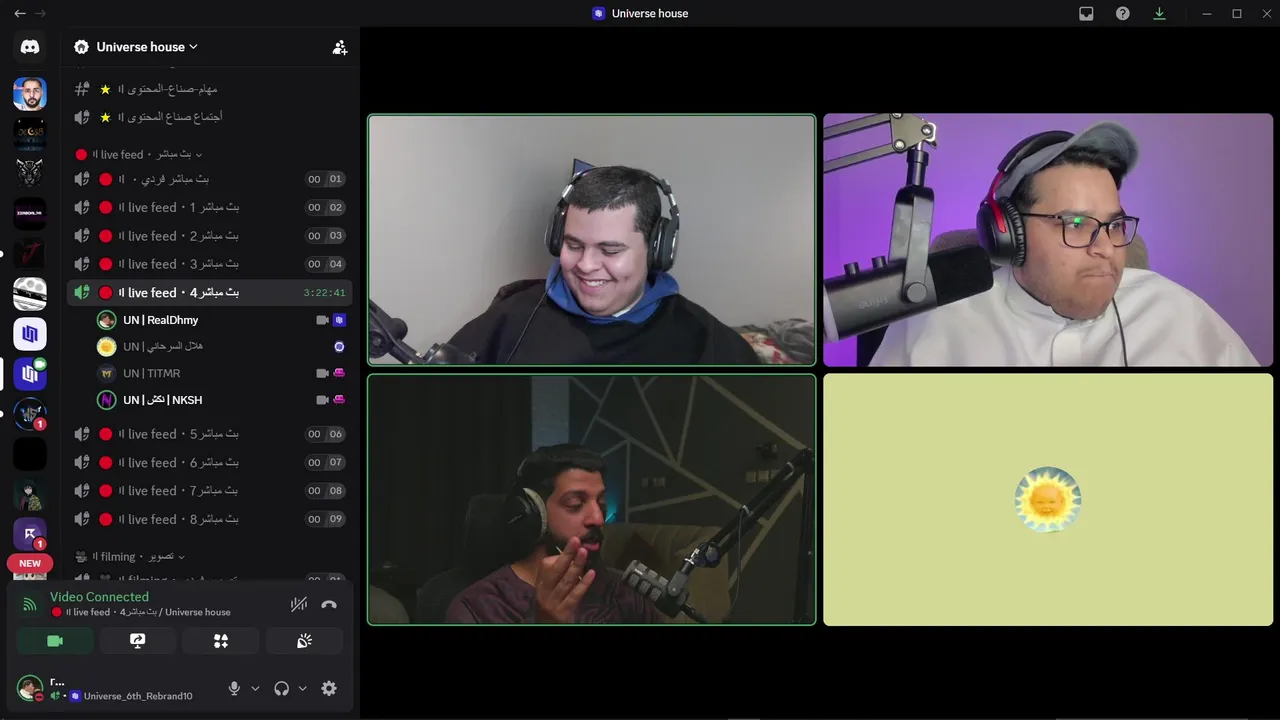Open the plain black square server icon
The image size is (1280, 720).
pos(30,454)
